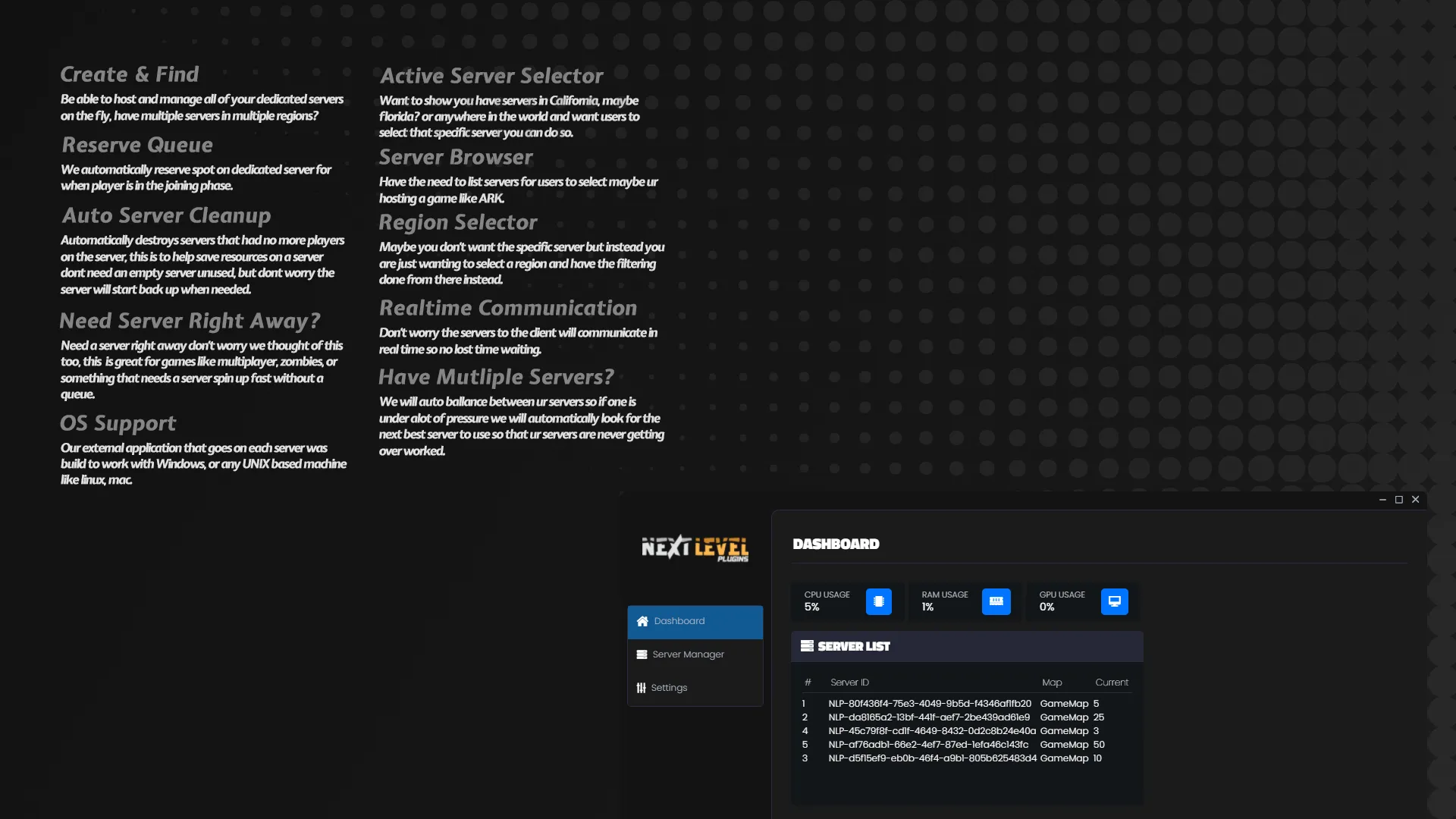Click the Dashboard home icon
Screen dimensions: 1456x819
pos(642,621)
